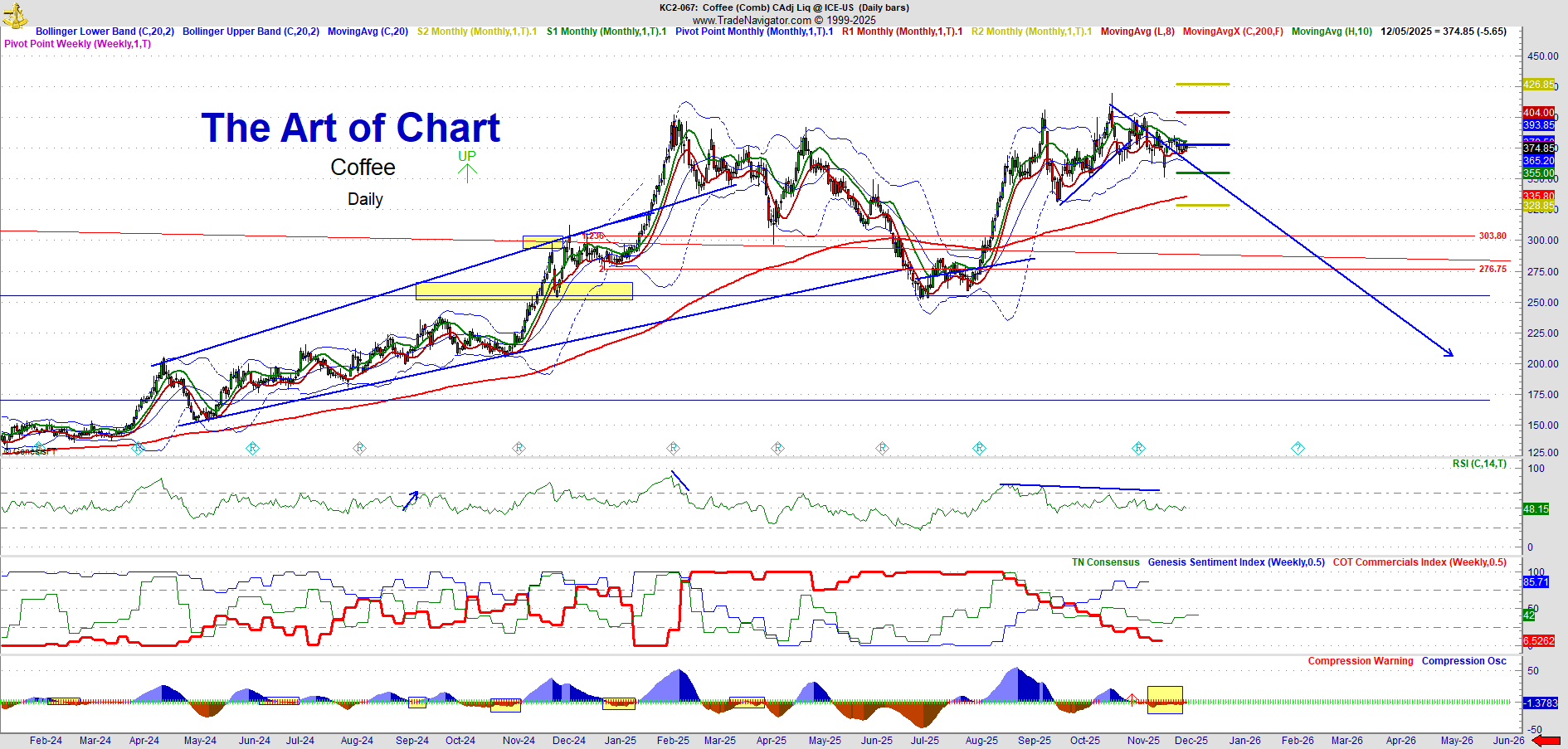Select the RSI (C,14,T) pane label

tap(1479, 464)
